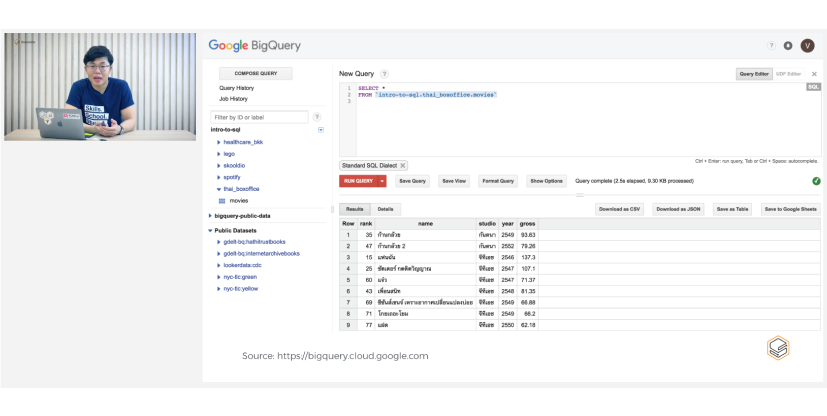Click the gross value 93.63
The height and width of the screenshot is (416, 827).
pyautogui.click(x=528, y=235)
